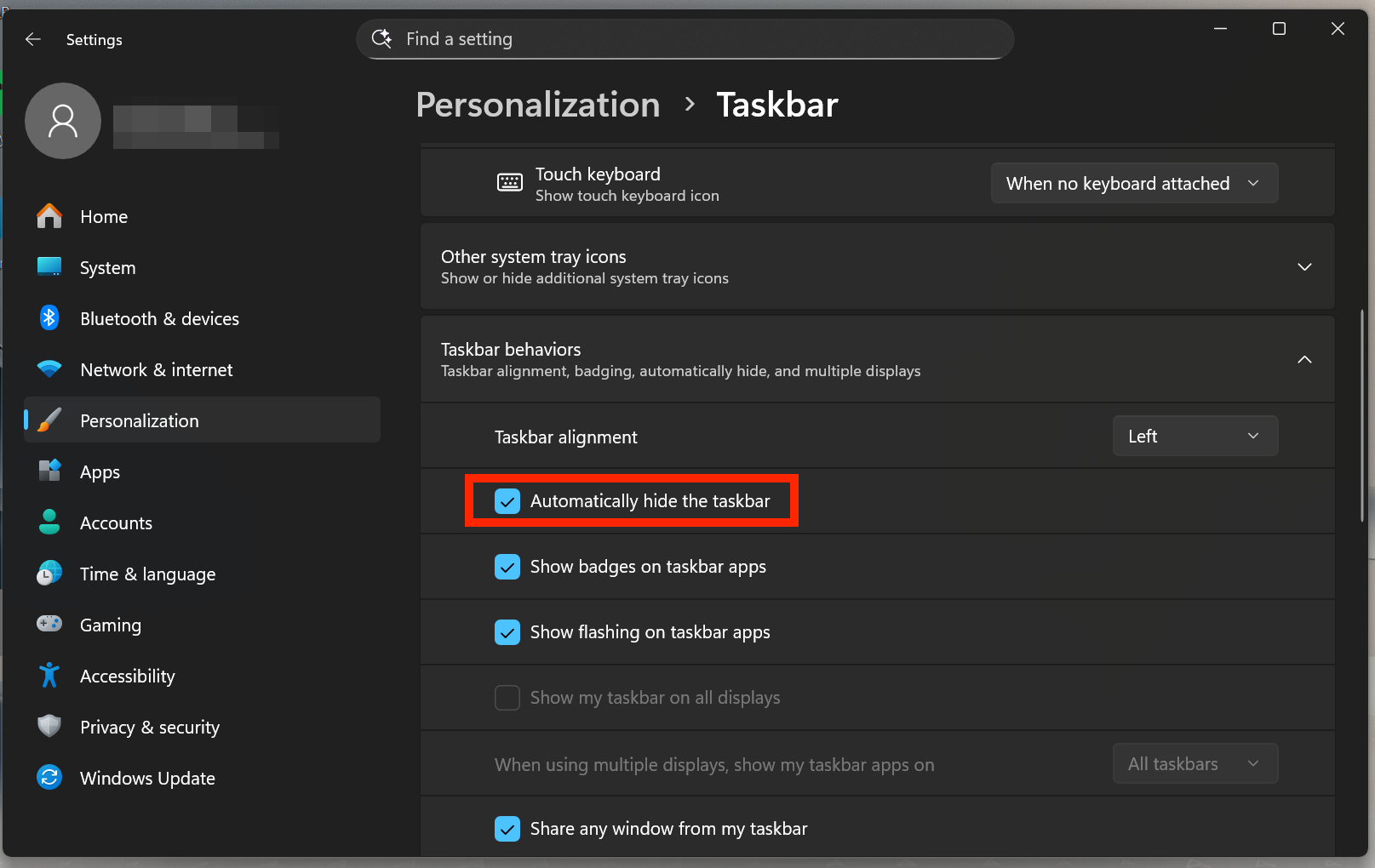Click the Network Wi-Fi icon

(x=49, y=369)
